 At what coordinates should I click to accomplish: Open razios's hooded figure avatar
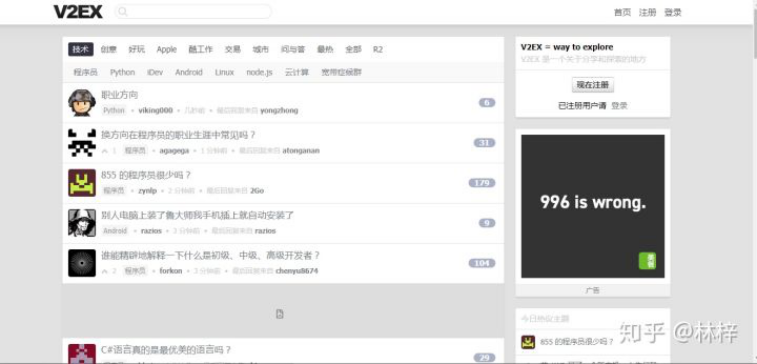82,223
